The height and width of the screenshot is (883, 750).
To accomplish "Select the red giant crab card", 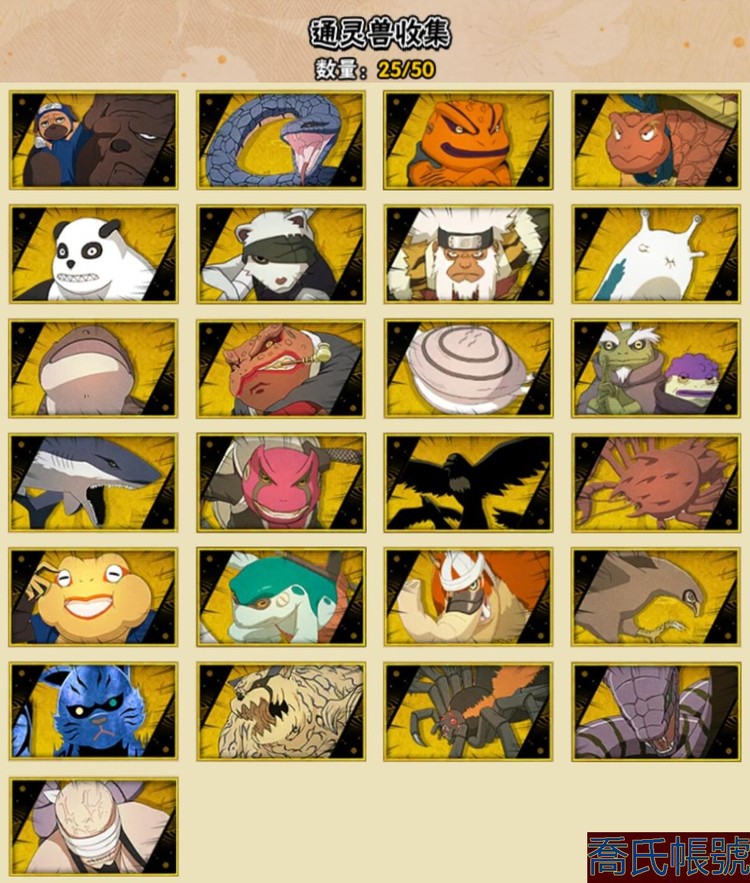I will pos(656,483).
